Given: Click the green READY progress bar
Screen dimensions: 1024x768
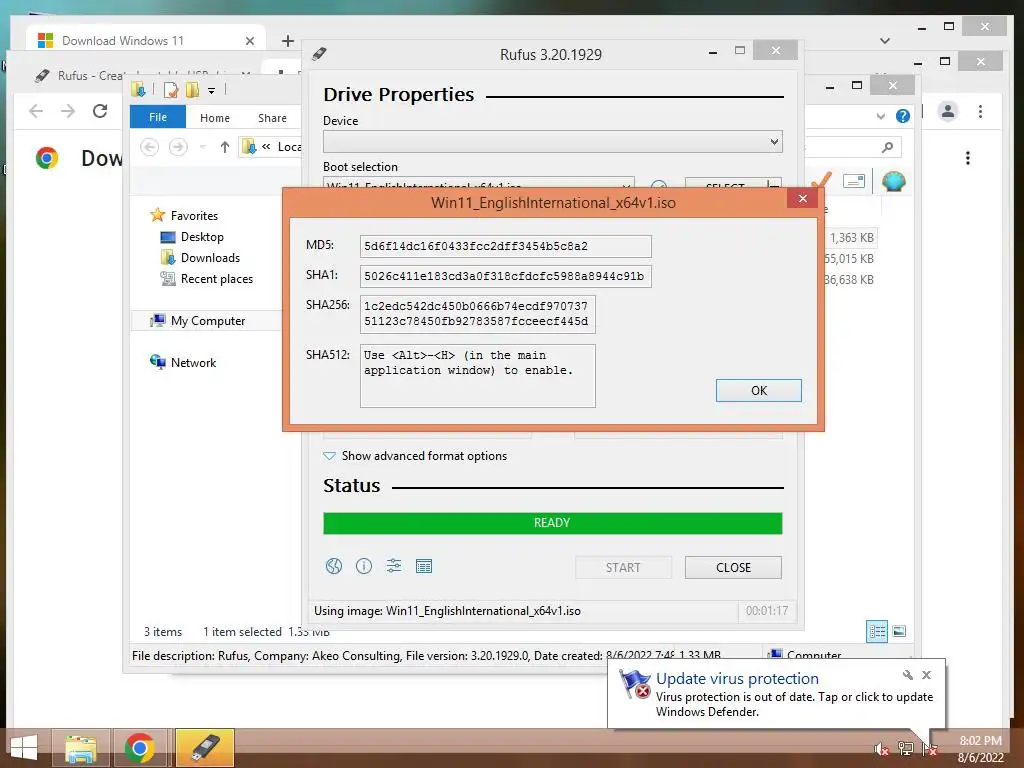Looking at the screenshot, I should 552,523.
